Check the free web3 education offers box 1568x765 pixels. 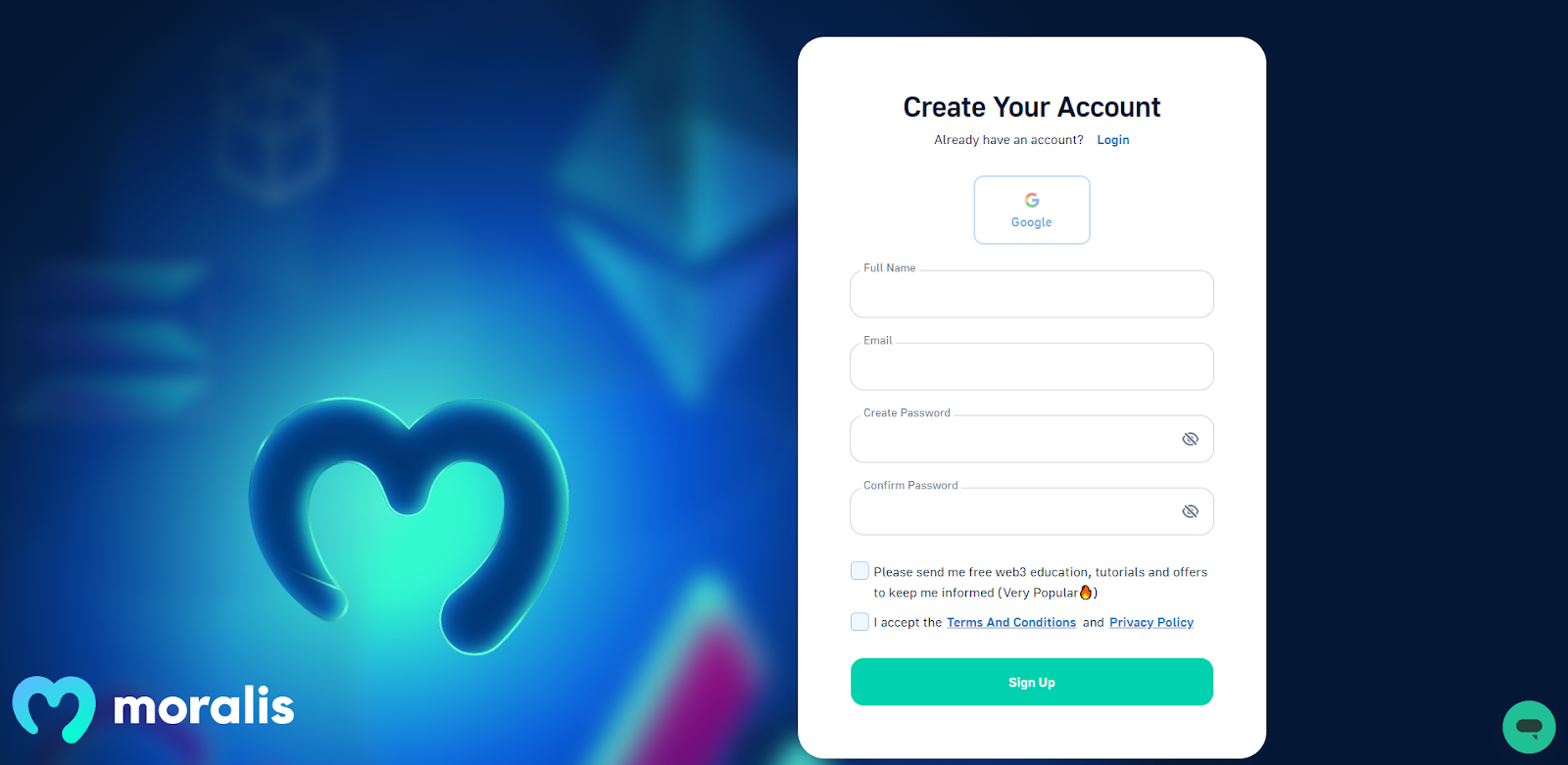click(859, 570)
